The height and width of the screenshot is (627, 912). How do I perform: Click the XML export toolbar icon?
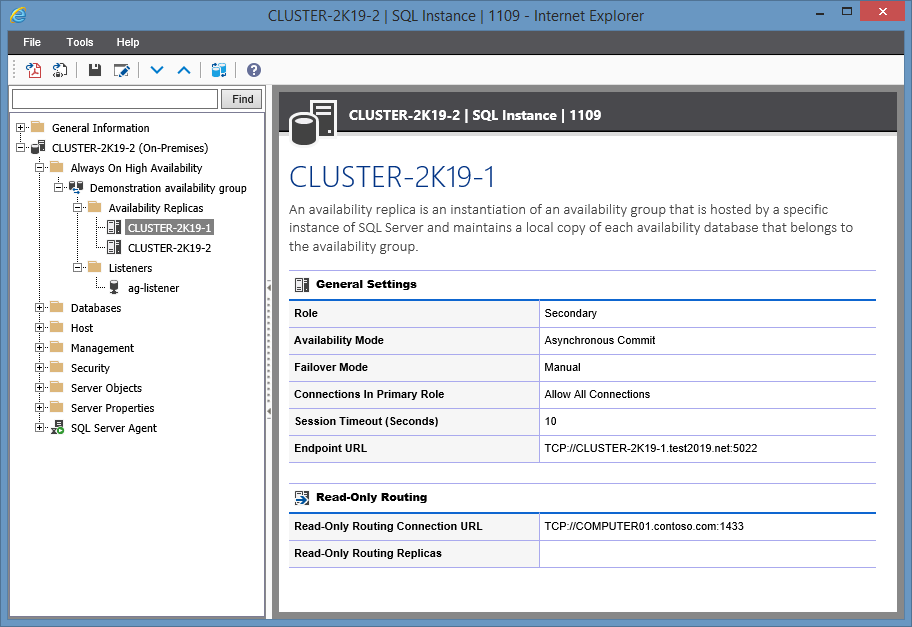pos(60,70)
